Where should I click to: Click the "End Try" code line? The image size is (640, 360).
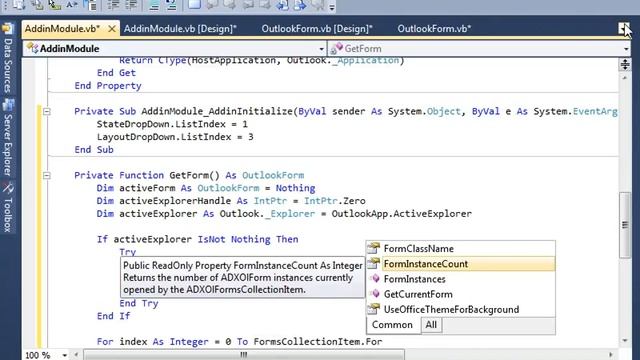coord(139,303)
